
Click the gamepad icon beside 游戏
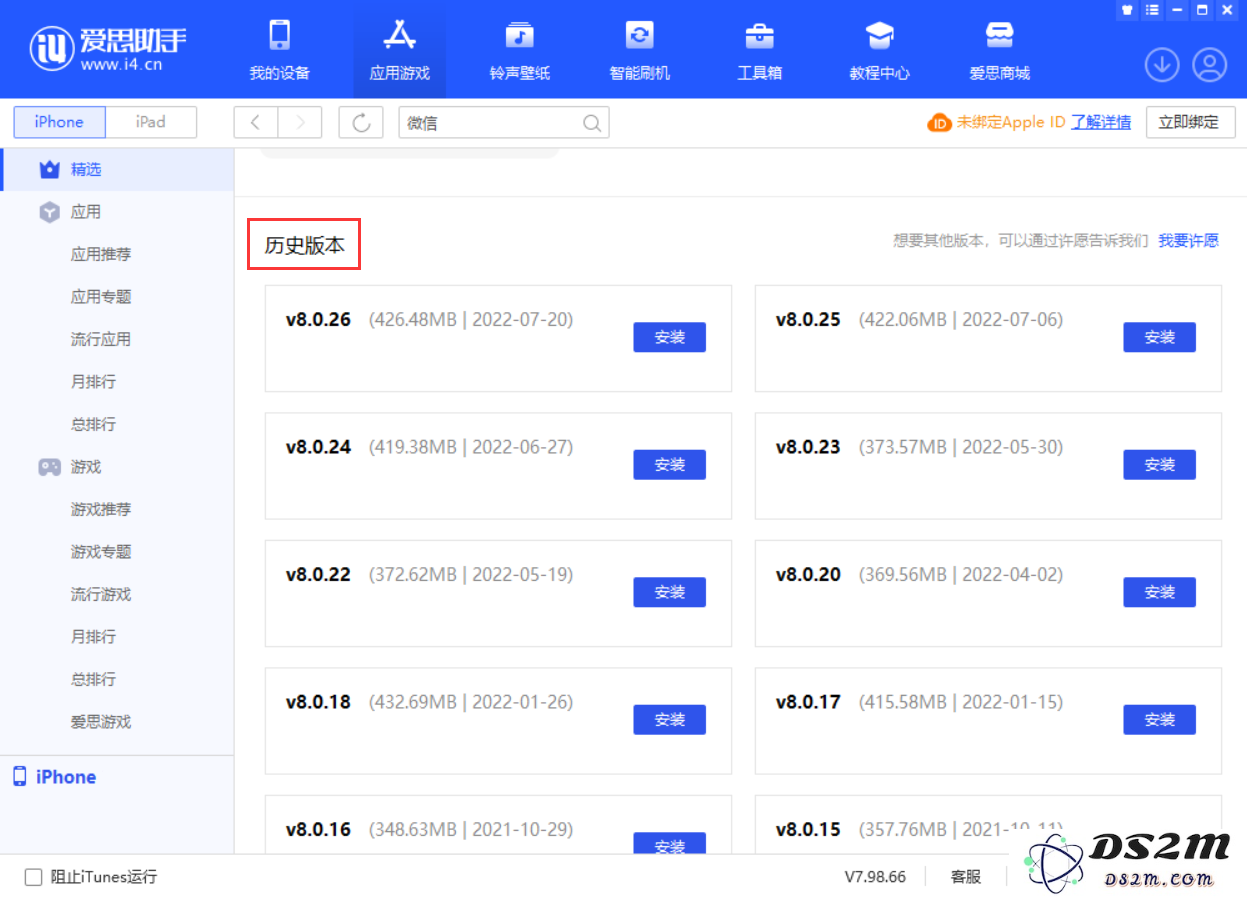(49, 467)
